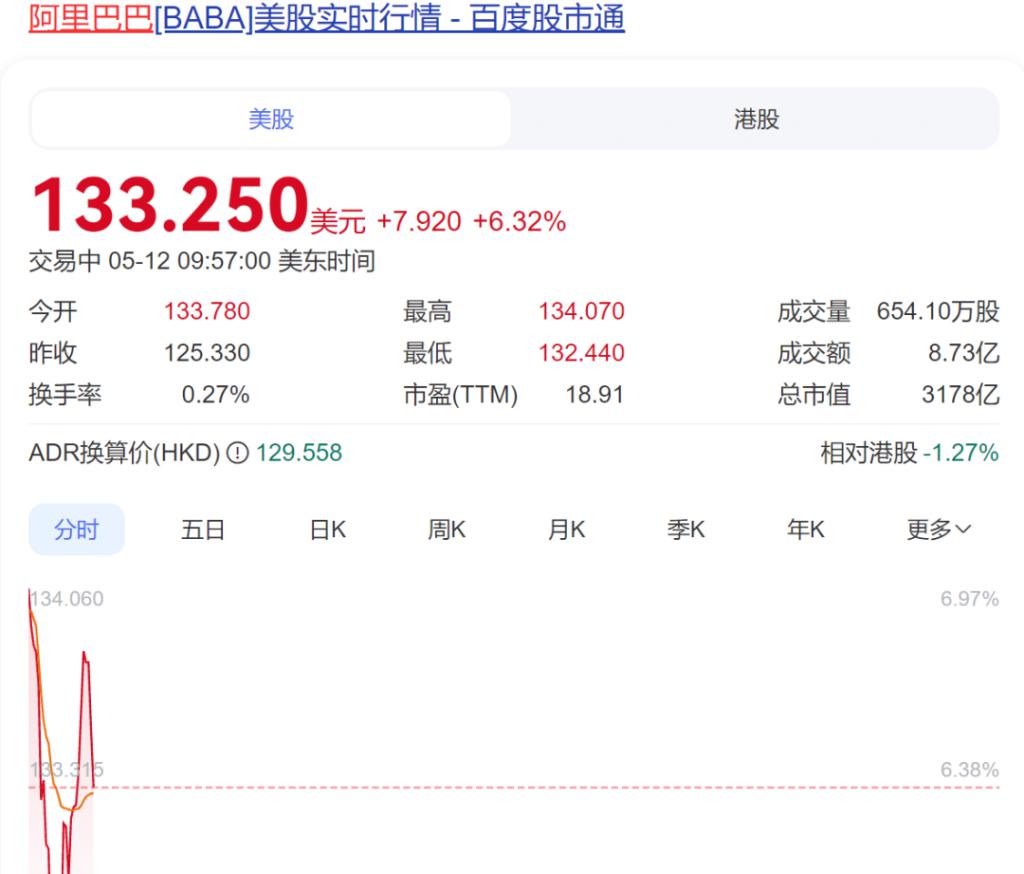Image resolution: width=1024 pixels, height=874 pixels.
Task: Click the 今开 value 133.780
Action: 207,312
